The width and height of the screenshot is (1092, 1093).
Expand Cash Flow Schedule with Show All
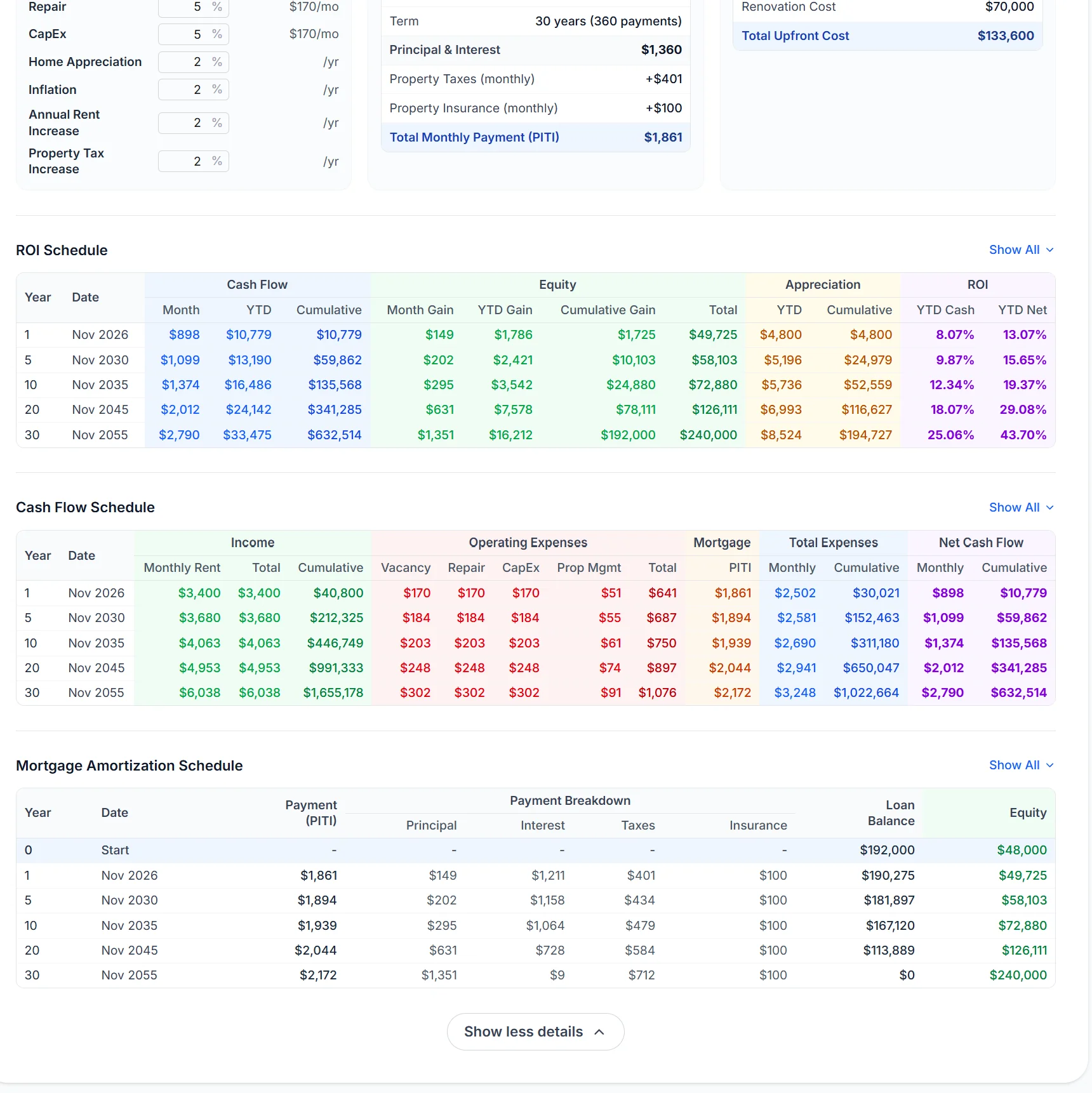point(1021,508)
